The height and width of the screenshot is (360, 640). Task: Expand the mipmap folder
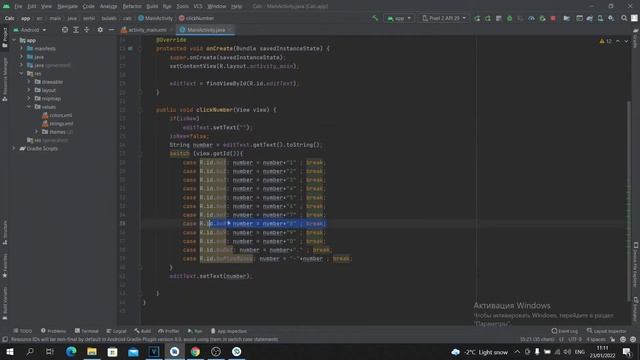[x=29, y=98]
